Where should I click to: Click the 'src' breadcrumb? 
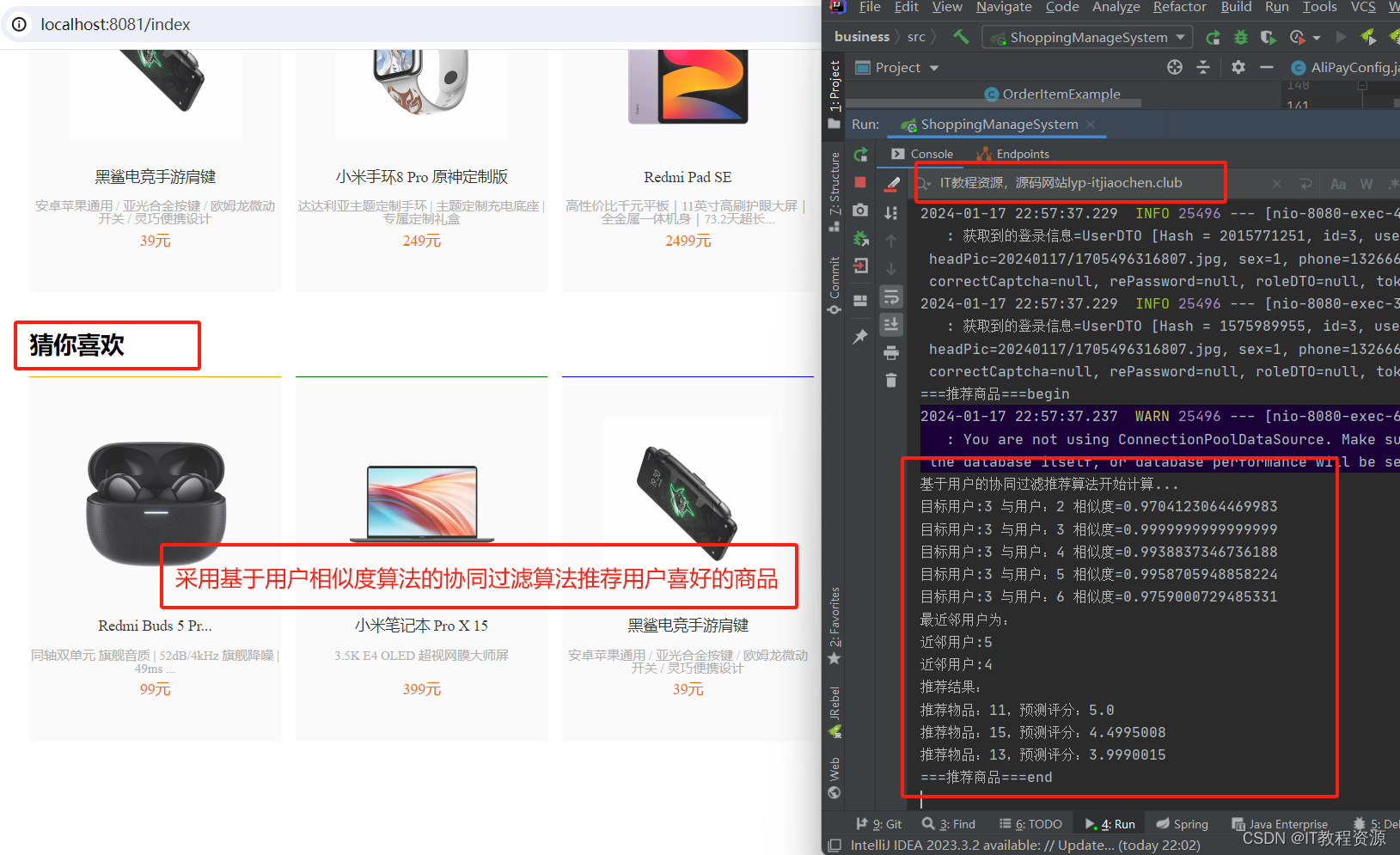click(916, 37)
